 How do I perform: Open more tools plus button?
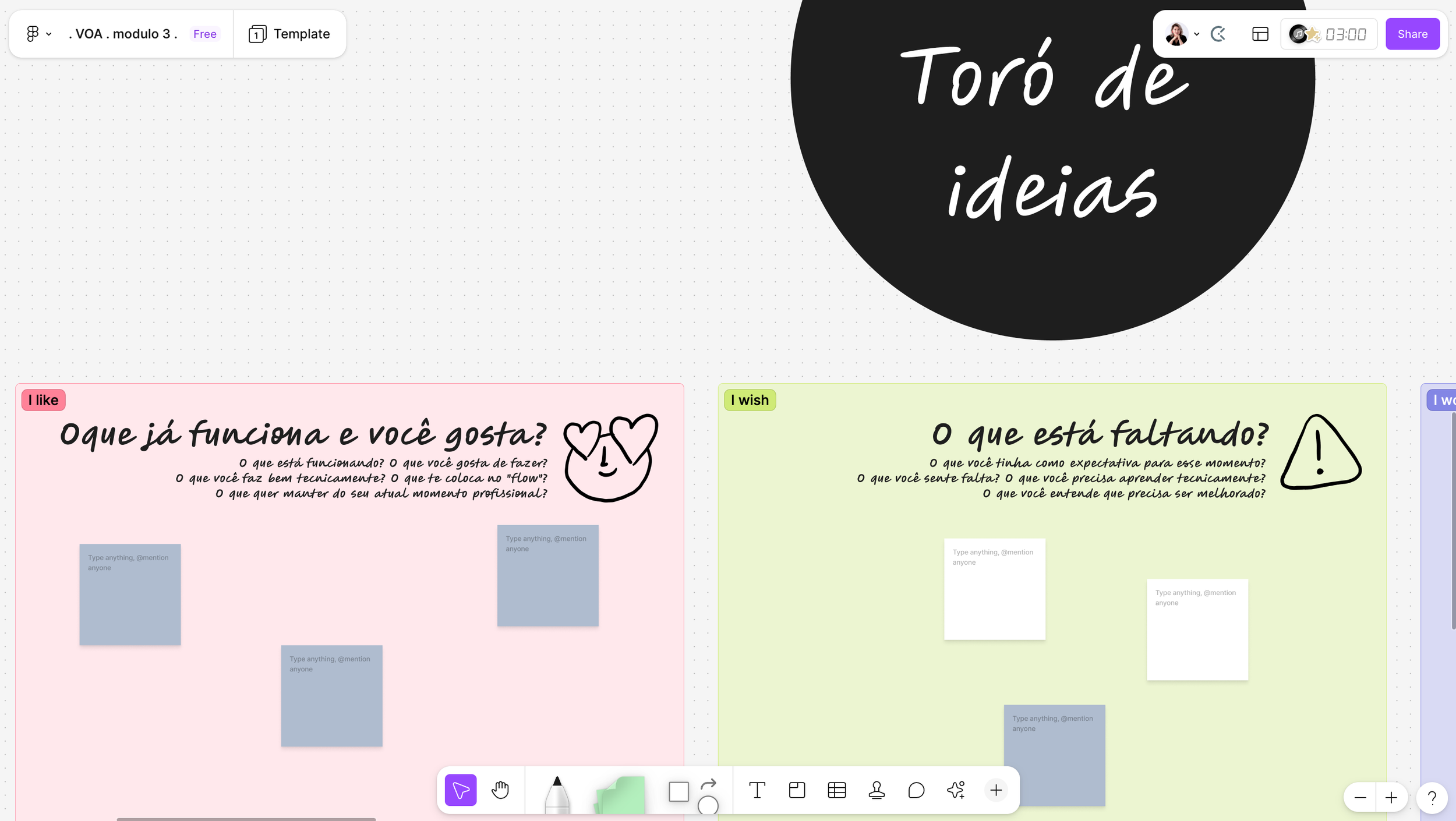click(996, 790)
